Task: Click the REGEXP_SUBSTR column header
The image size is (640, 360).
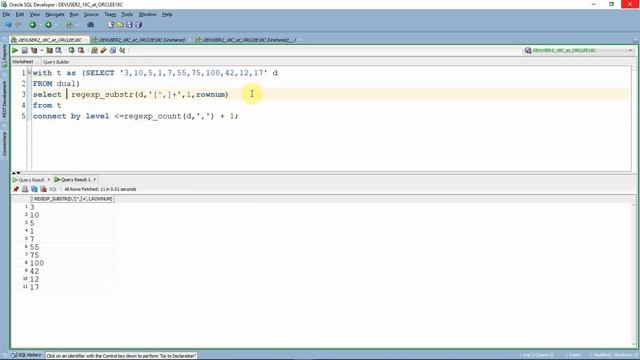Action: tap(73, 199)
